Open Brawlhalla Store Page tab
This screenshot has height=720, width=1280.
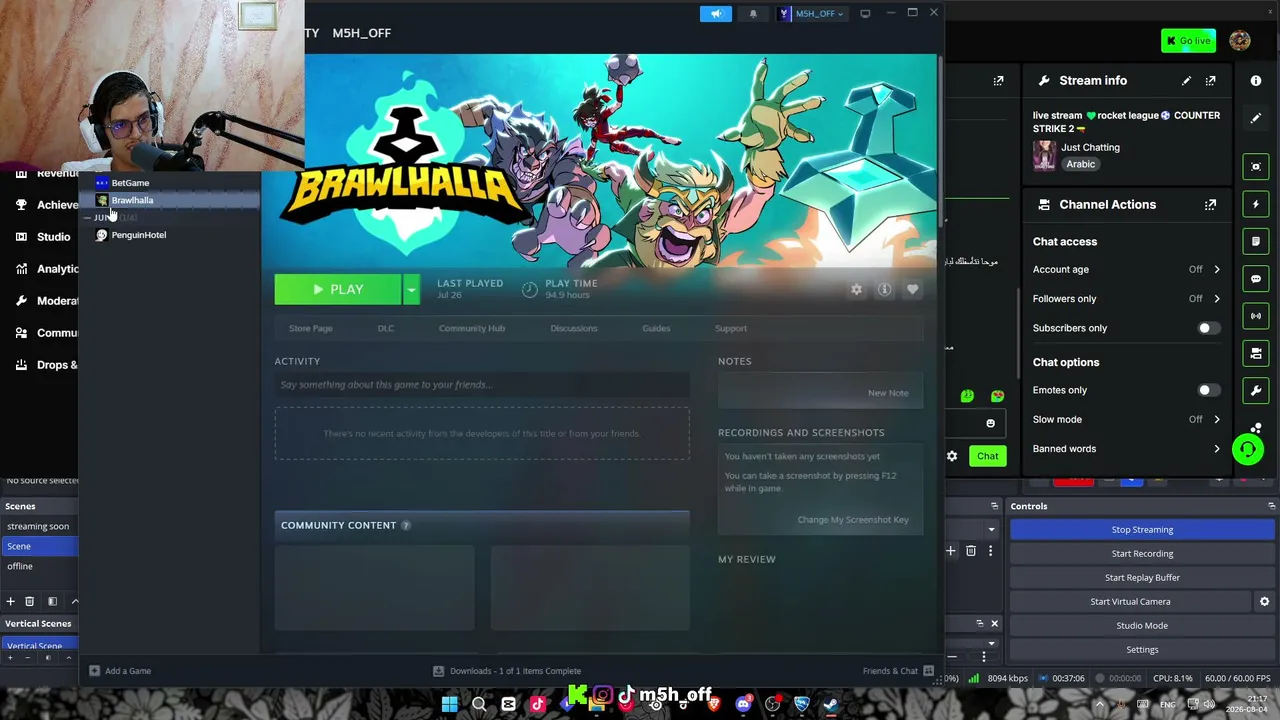click(x=310, y=328)
